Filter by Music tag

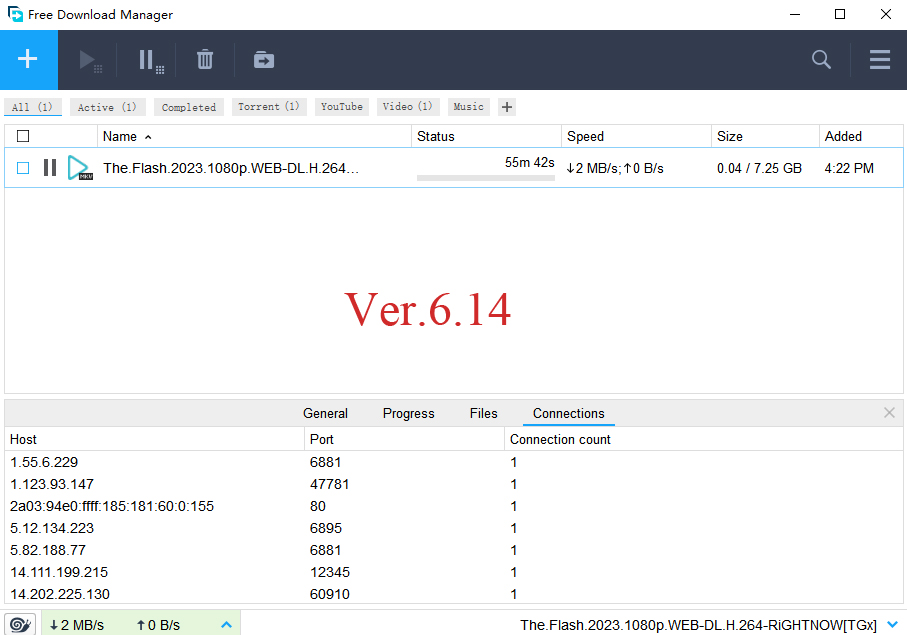tap(469, 107)
